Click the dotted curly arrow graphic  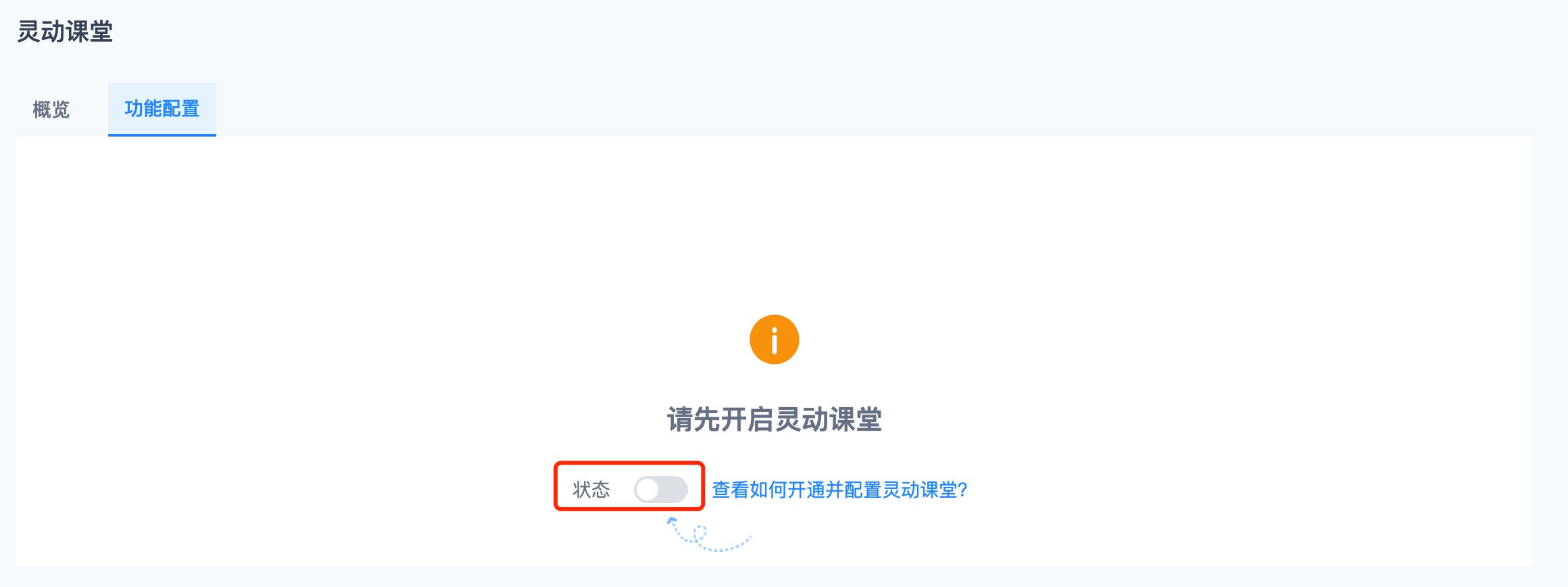click(709, 534)
